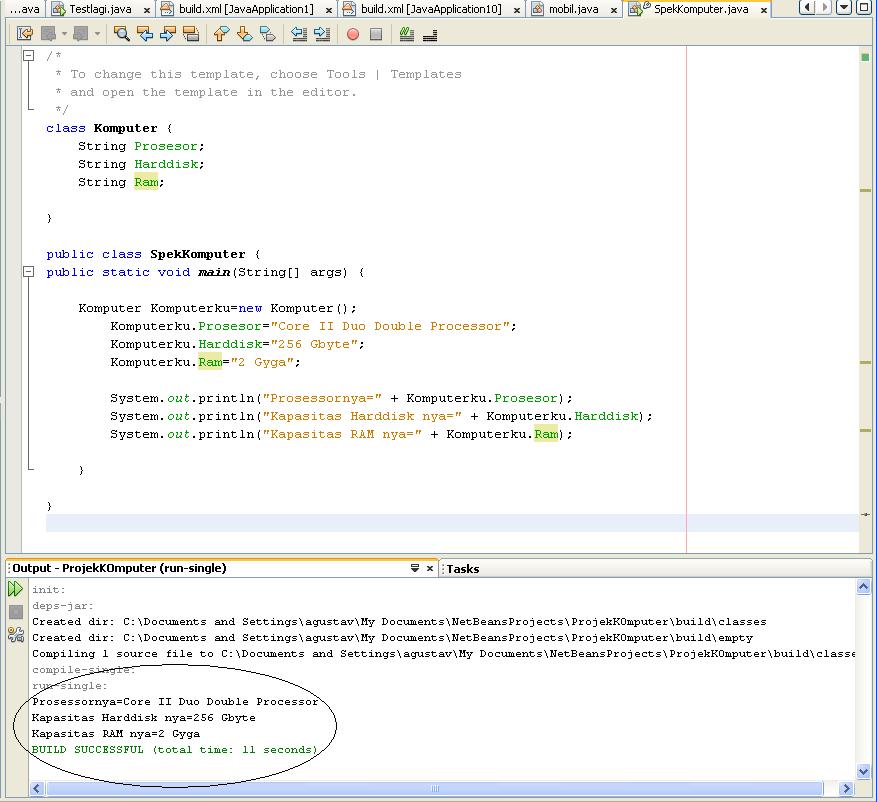Click first occurrence mark in error stripe
Viewport: 877px width, 802px height.
tap(865, 191)
